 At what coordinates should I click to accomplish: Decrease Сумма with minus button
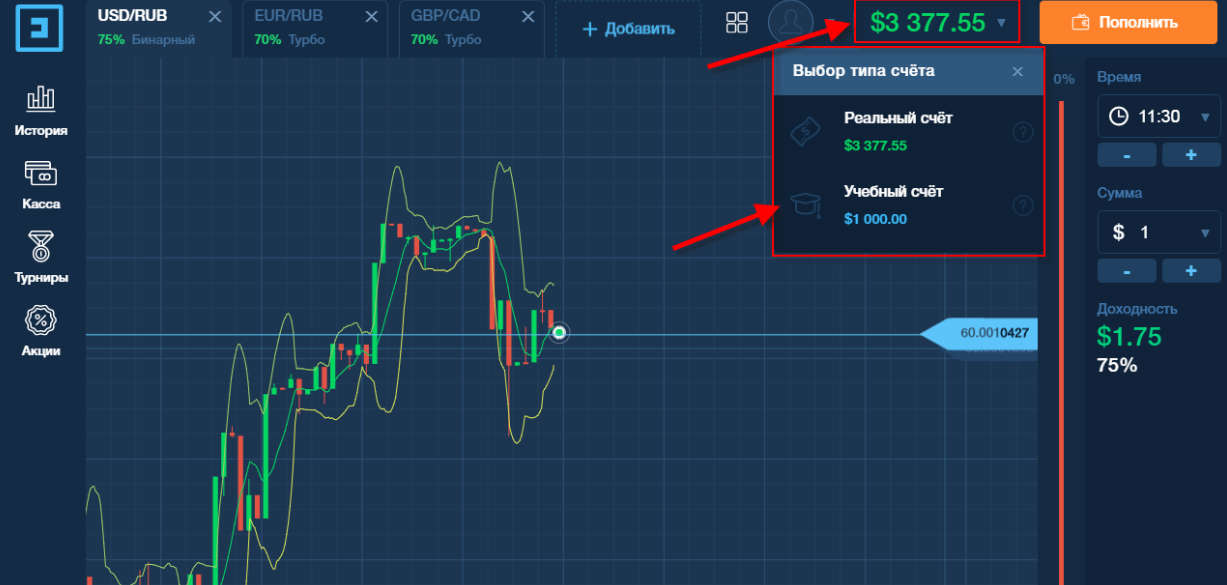point(1127,271)
